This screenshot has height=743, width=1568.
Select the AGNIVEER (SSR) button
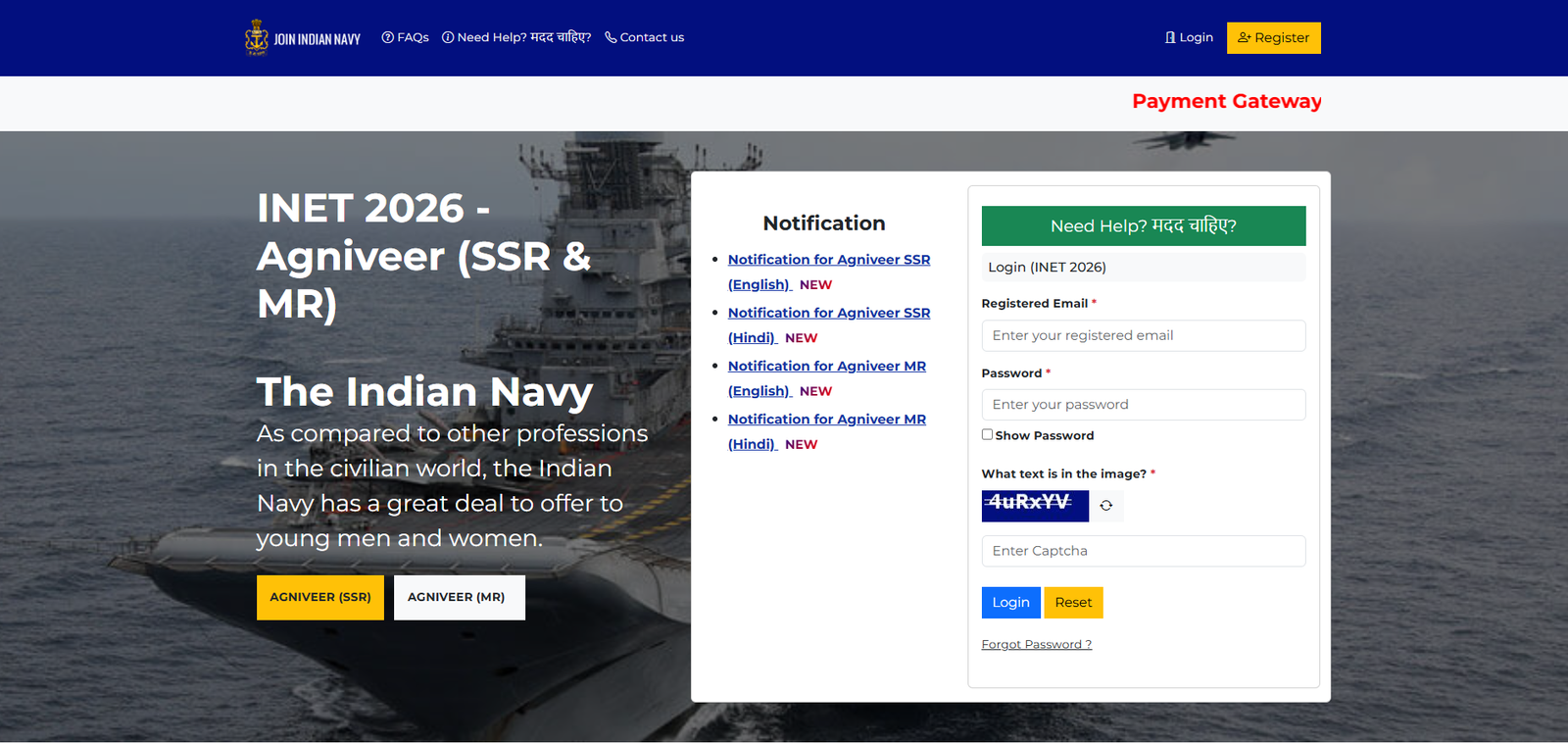tap(320, 598)
